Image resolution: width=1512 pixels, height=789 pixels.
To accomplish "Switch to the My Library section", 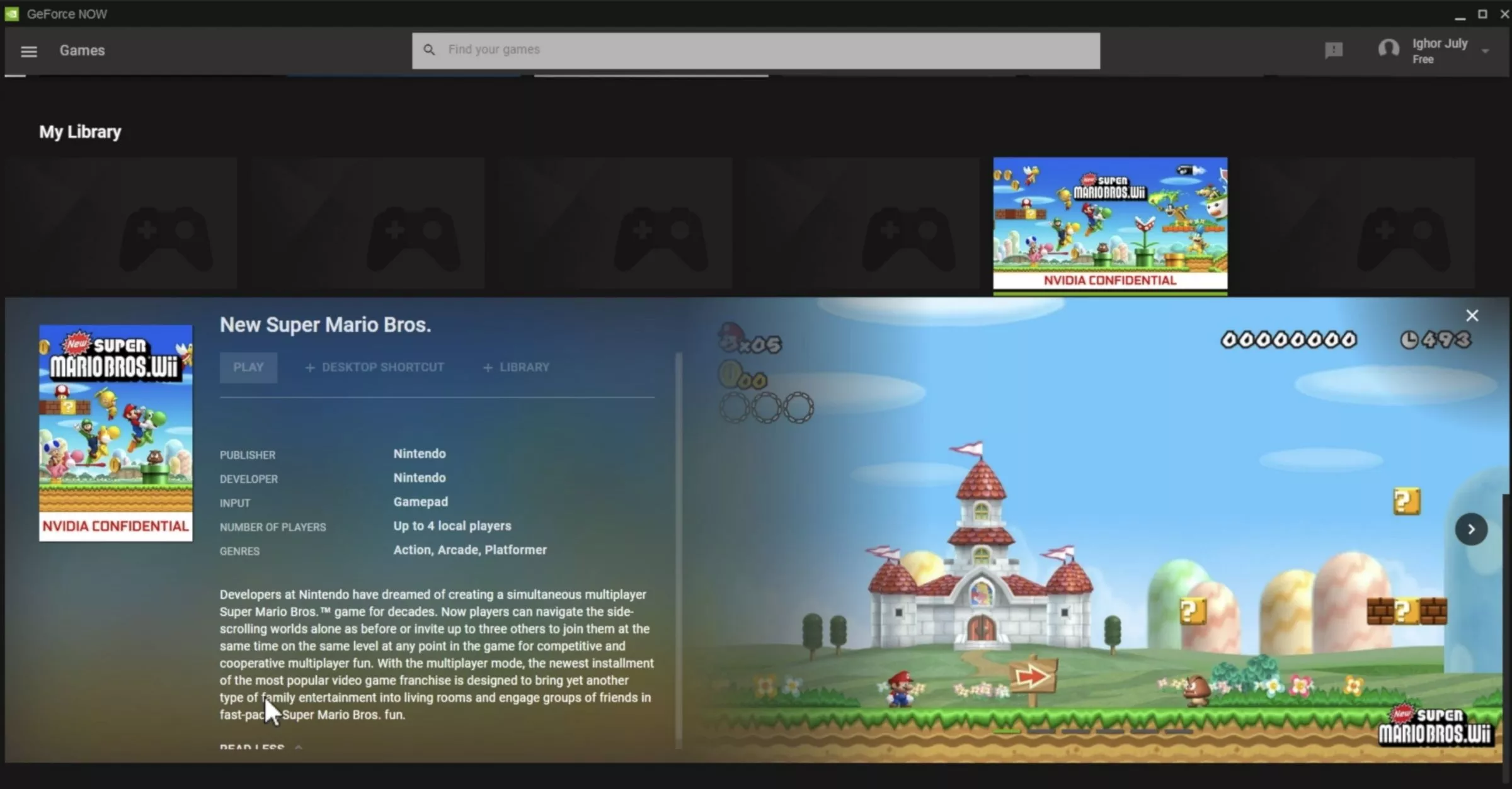I will point(80,132).
